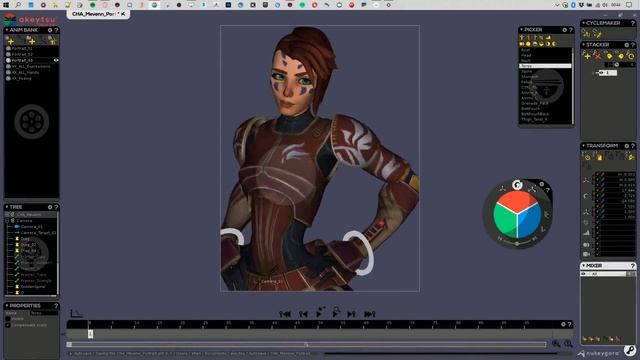Toggle the eye icon on Portrait_03 row

pyautogui.click(x=56, y=60)
